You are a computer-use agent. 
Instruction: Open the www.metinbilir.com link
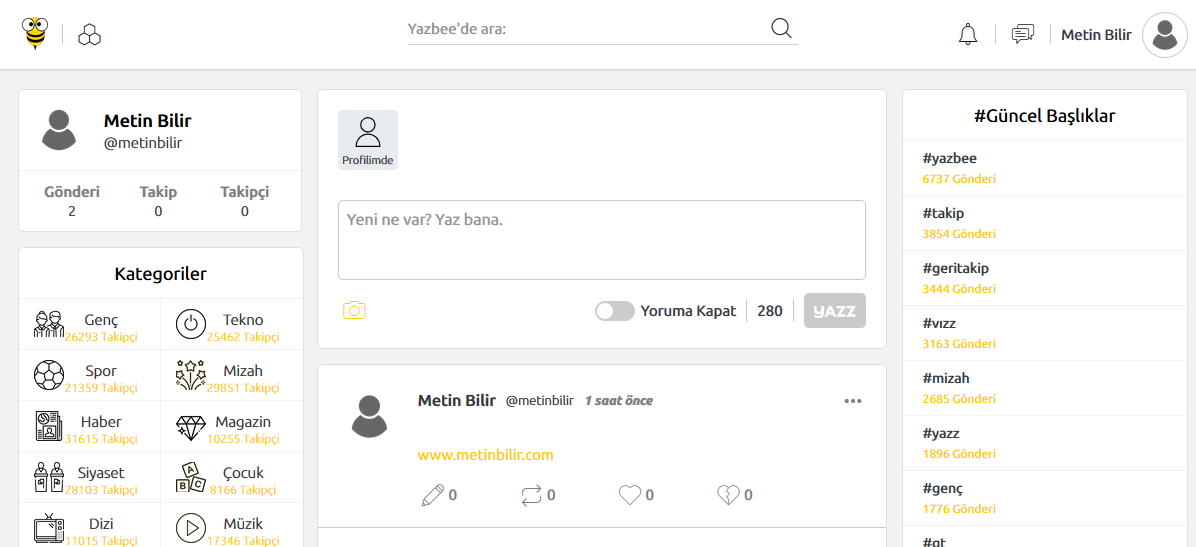(485, 455)
